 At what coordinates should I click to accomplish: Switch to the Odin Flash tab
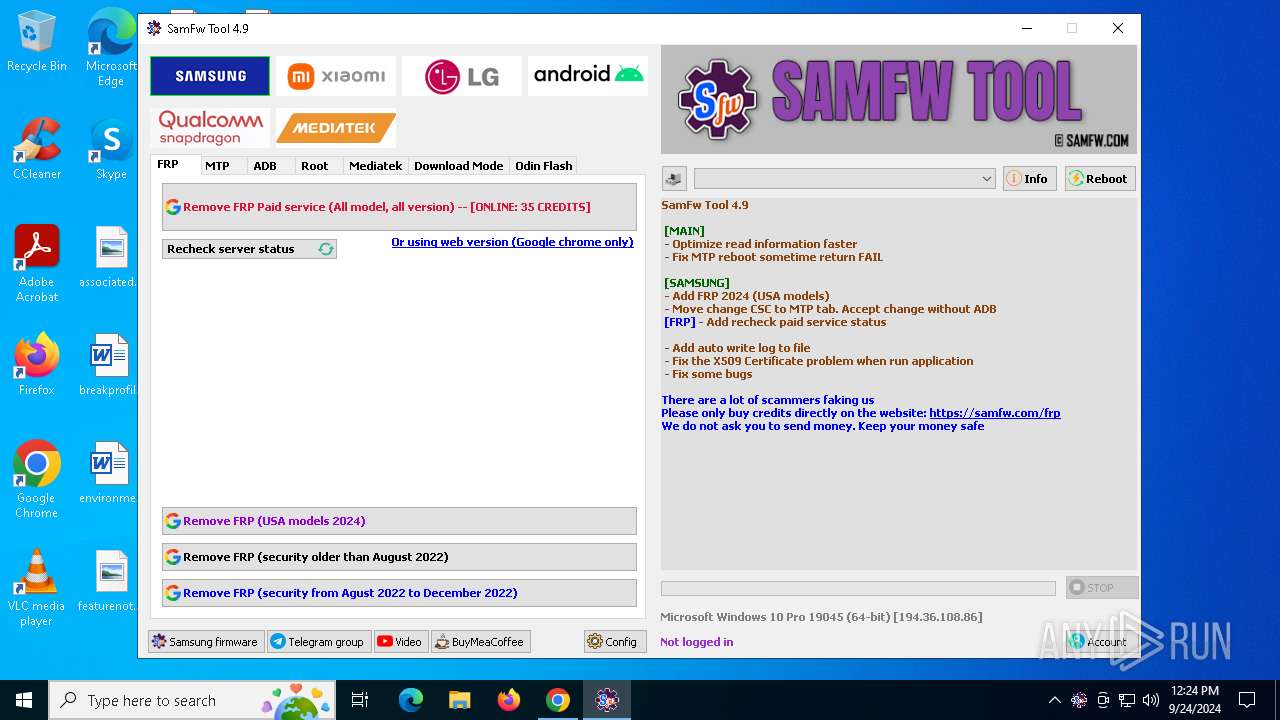pos(544,166)
